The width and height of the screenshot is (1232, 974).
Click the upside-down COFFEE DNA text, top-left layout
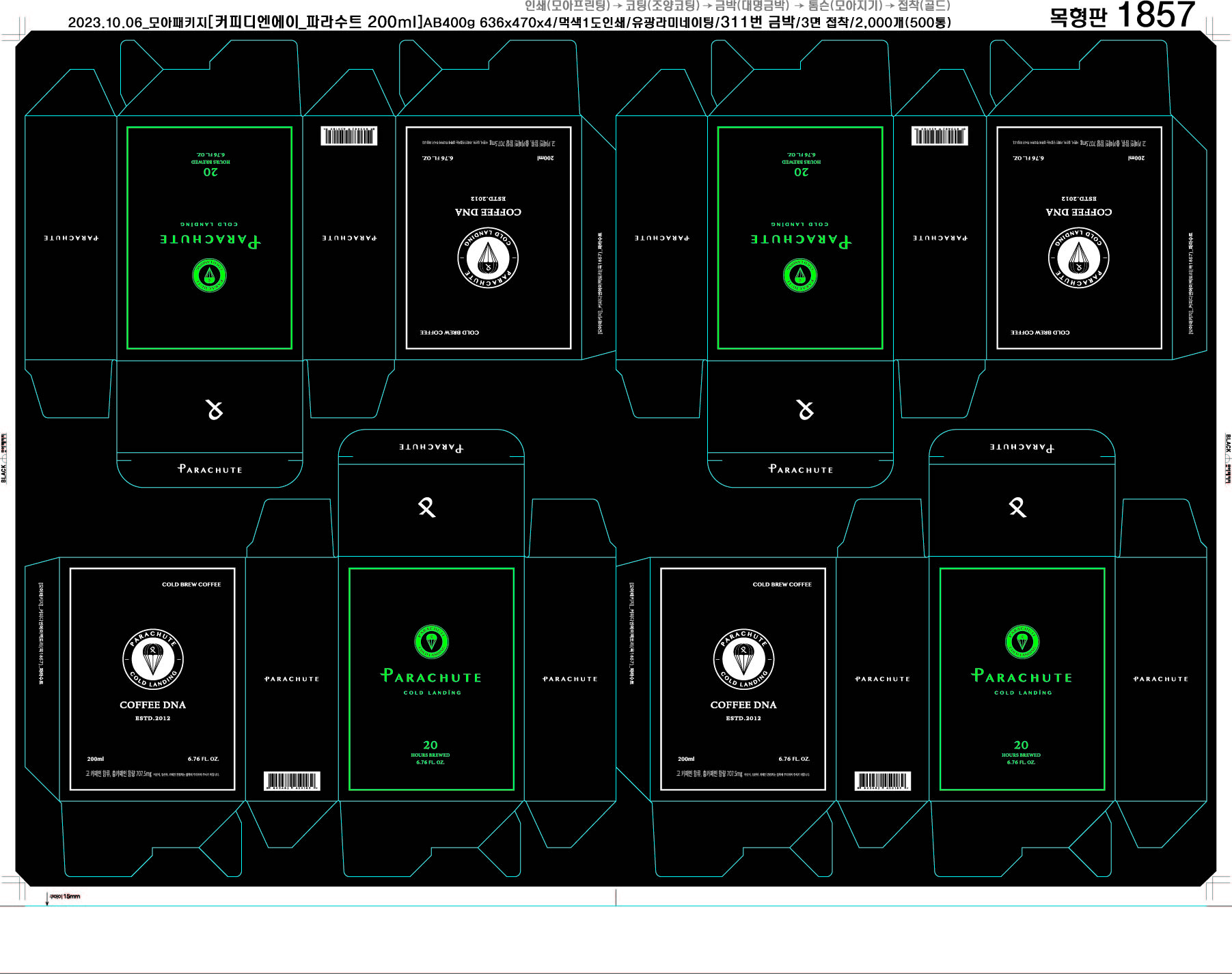[x=488, y=212]
